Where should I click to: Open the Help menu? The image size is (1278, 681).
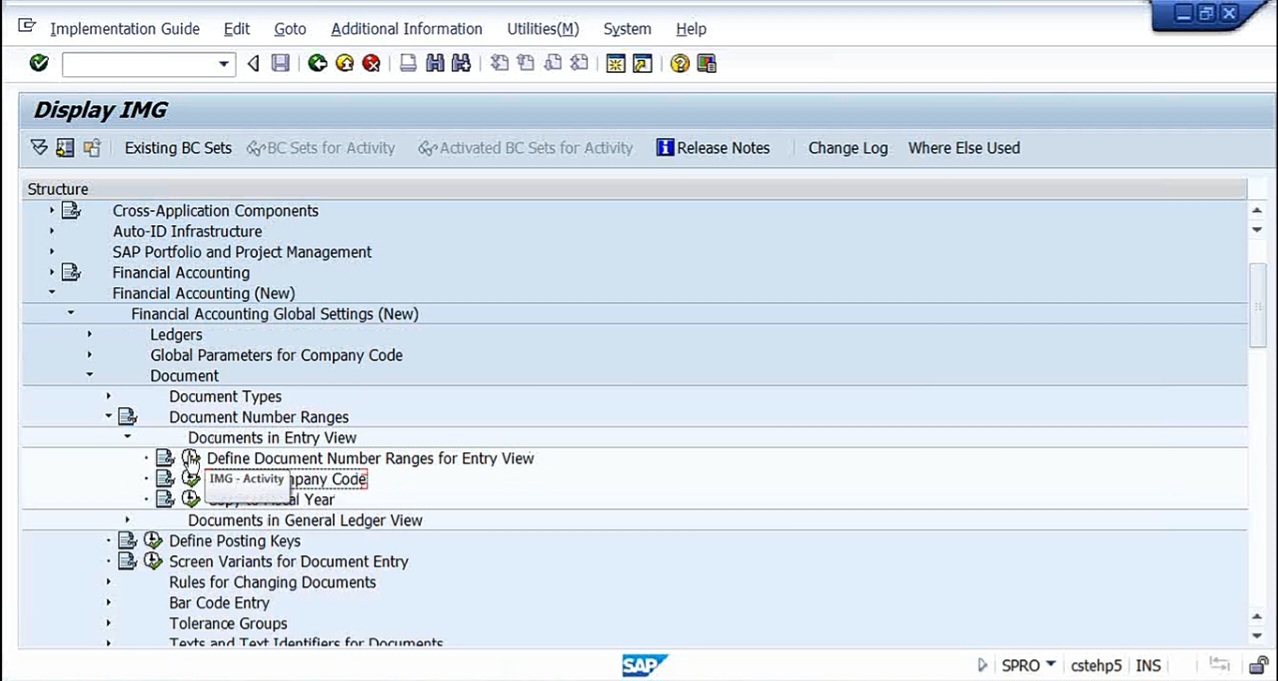pos(691,29)
